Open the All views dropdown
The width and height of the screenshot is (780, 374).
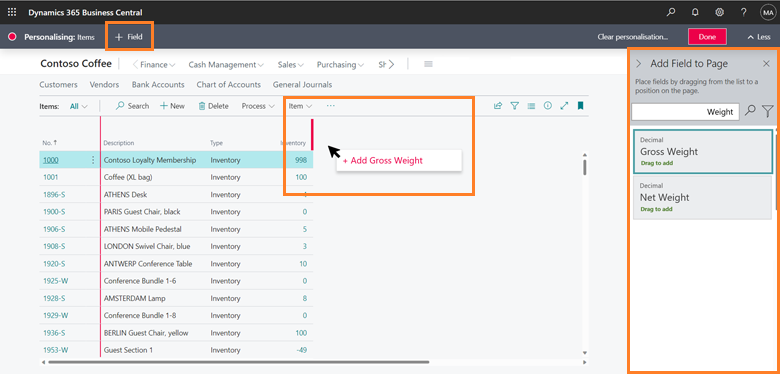point(79,106)
